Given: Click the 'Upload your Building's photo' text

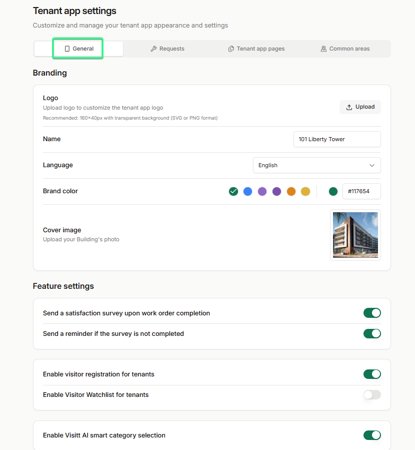Looking at the screenshot, I should click(81, 239).
